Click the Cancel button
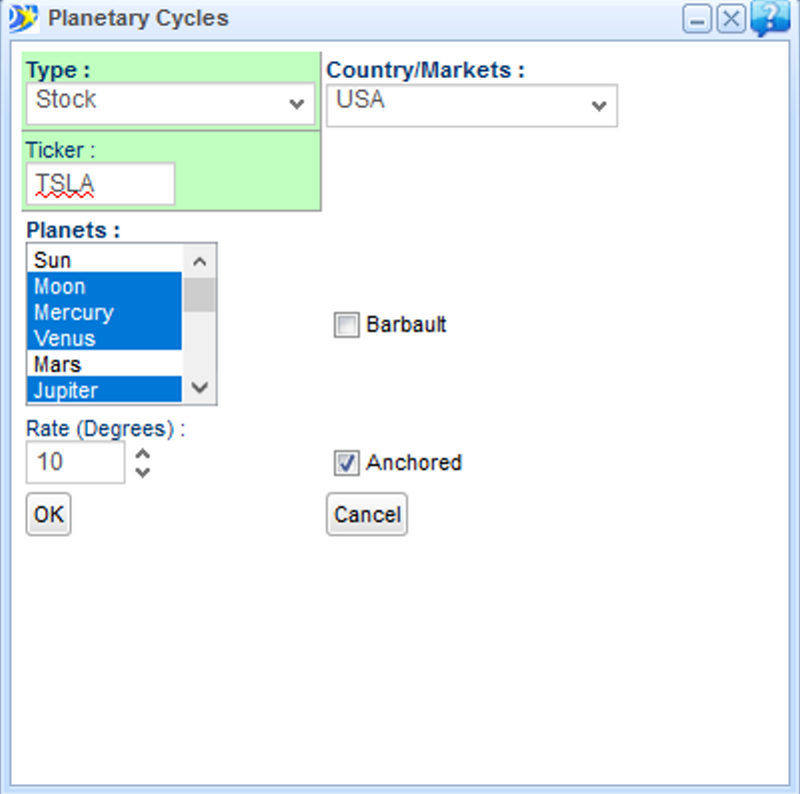800x794 pixels. coord(367,515)
